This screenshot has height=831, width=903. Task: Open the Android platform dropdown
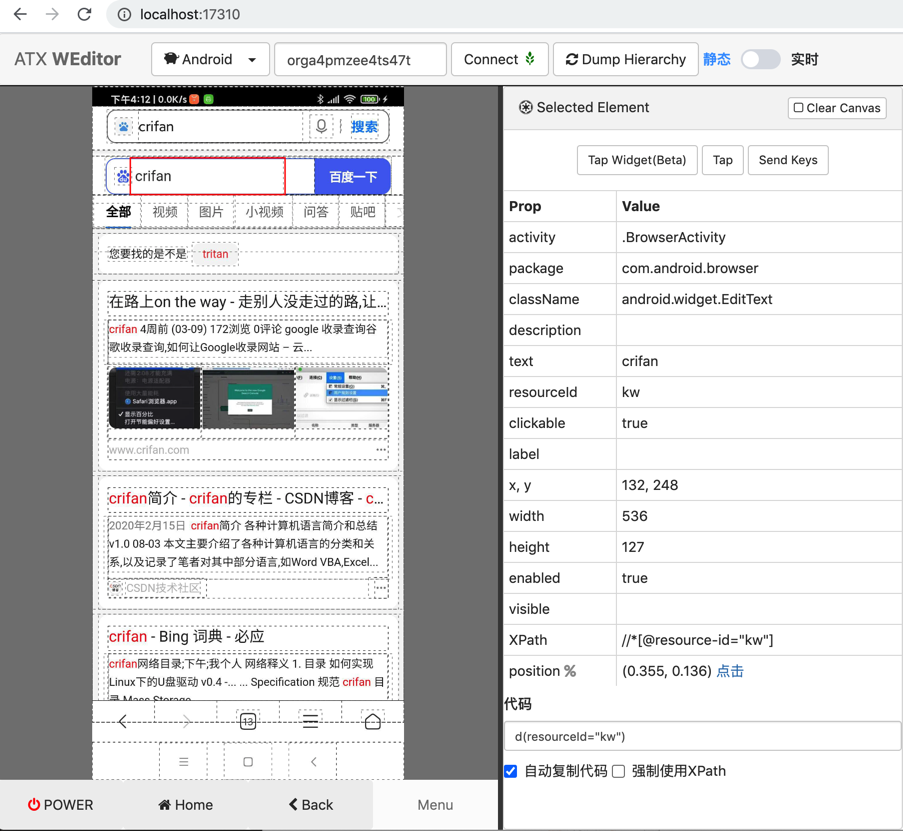pyautogui.click(x=210, y=59)
